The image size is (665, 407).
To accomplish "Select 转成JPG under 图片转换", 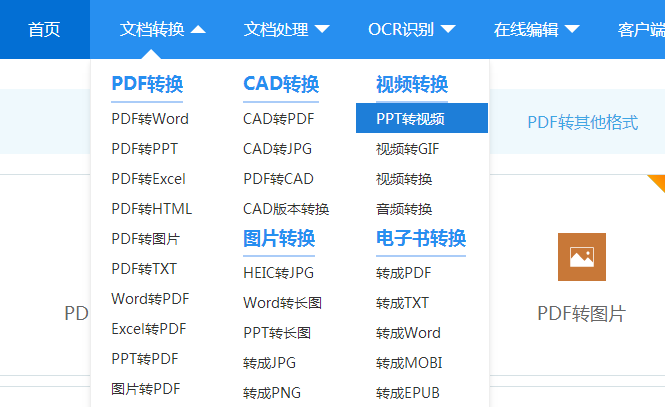I will click(x=269, y=363).
